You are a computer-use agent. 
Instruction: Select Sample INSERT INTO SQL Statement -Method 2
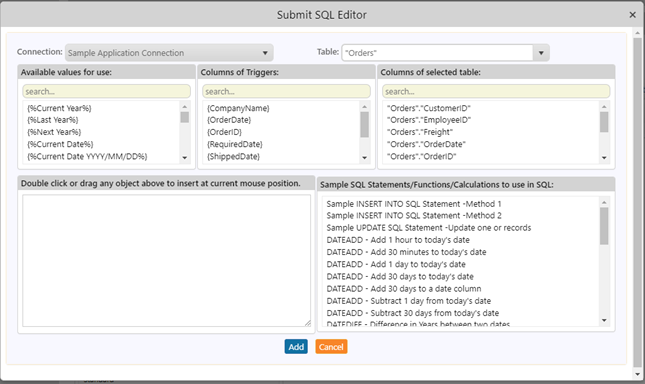[x=414, y=215]
